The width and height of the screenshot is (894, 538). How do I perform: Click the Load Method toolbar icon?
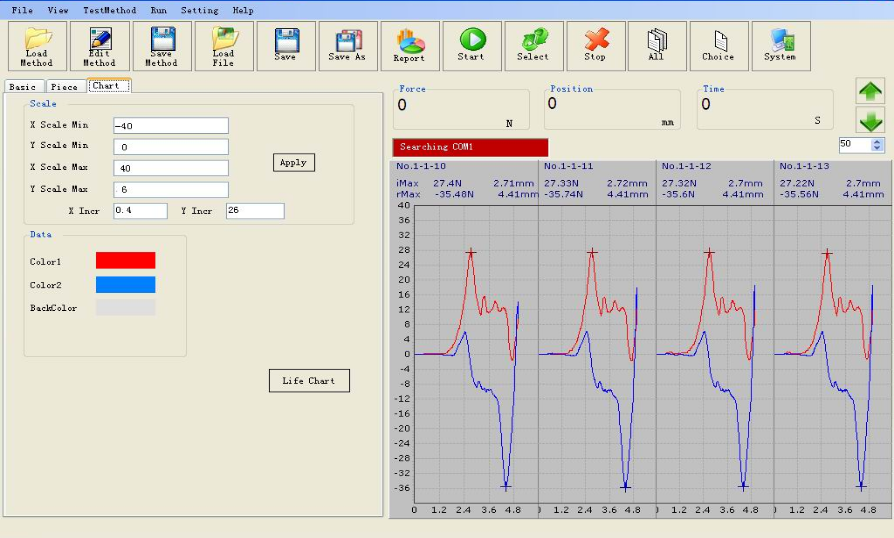coord(37,46)
